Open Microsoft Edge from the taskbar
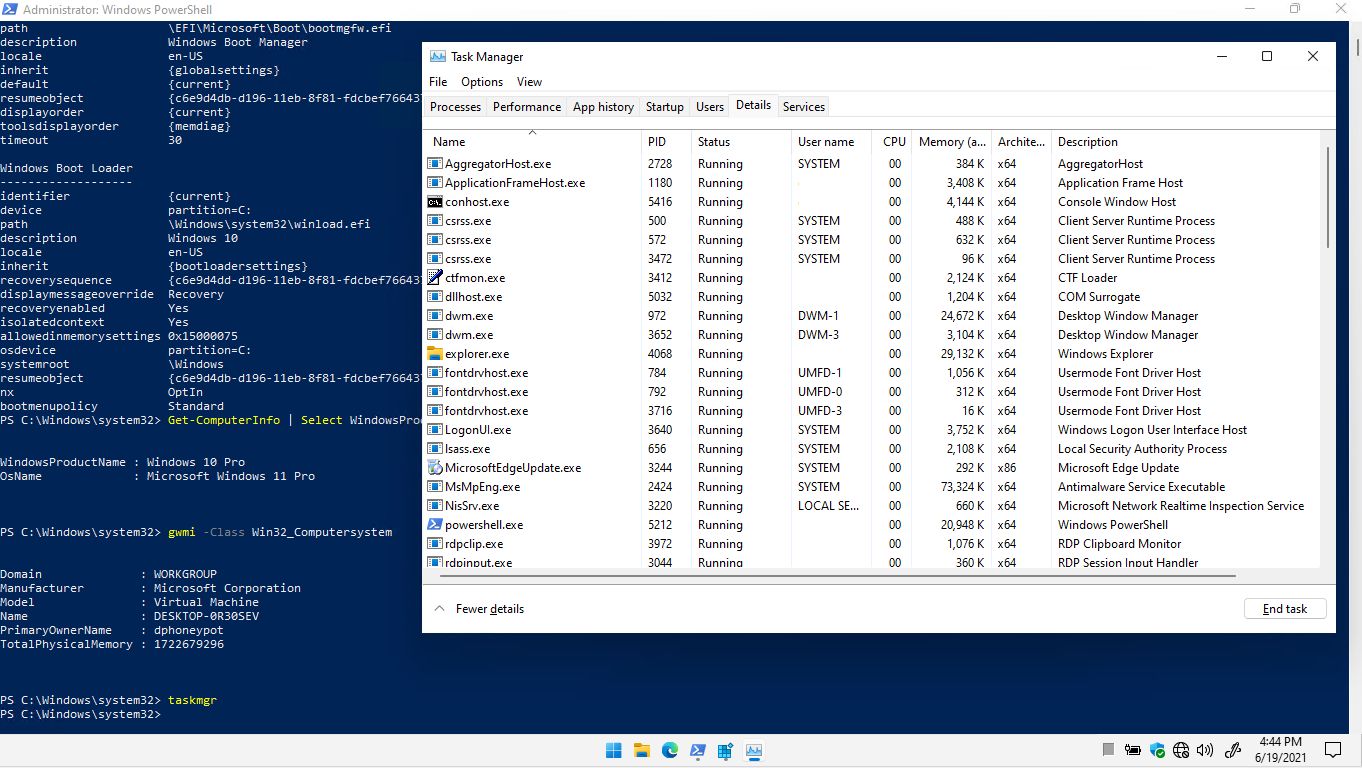Viewport: 1362px width, 768px height. click(x=669, y=750)
